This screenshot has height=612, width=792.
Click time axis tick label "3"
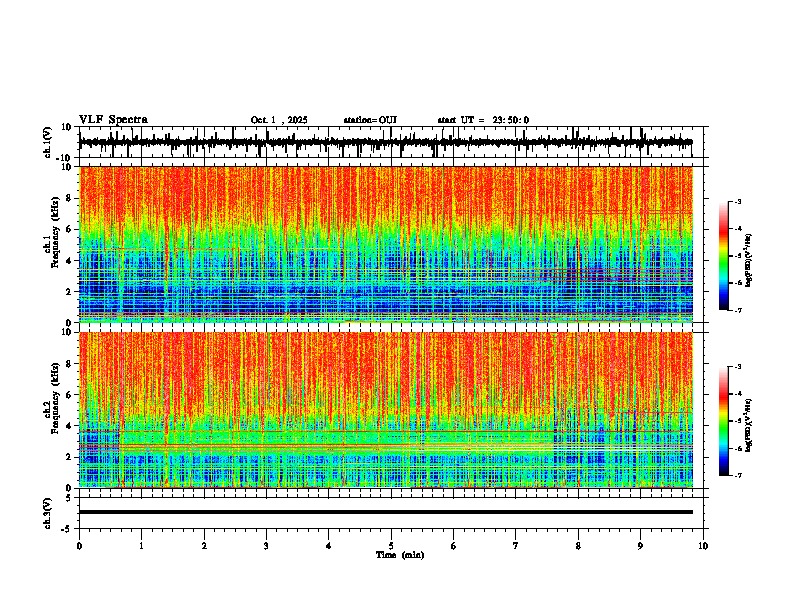point(266,546)
